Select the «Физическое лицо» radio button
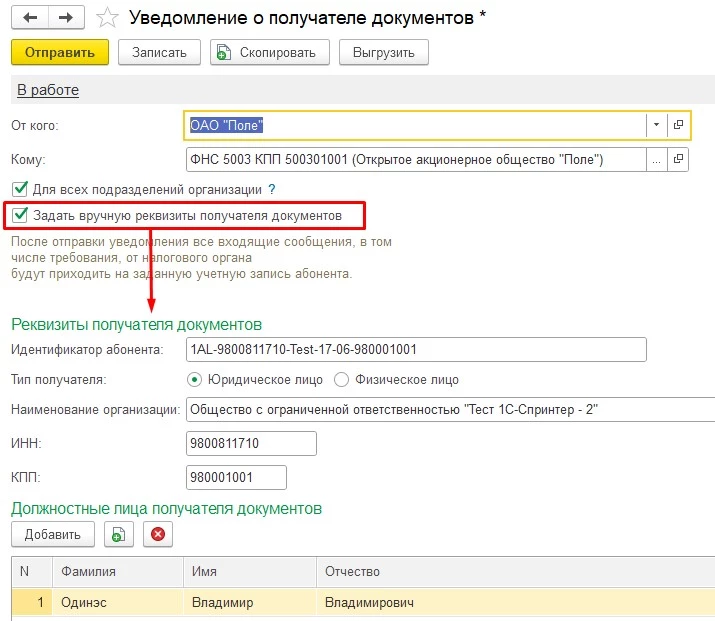 pyautogui.click(x=340, y=379)
